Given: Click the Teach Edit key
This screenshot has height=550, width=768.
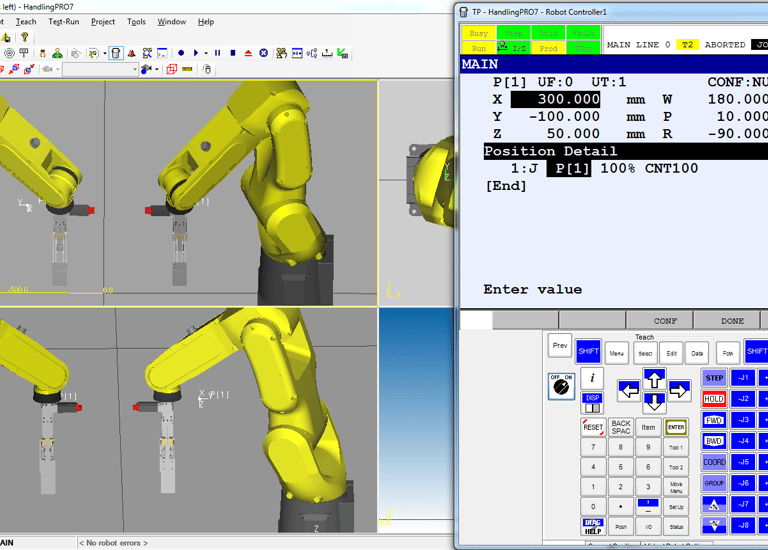Looking at the screenshot, I should click(x=672, y=353).
